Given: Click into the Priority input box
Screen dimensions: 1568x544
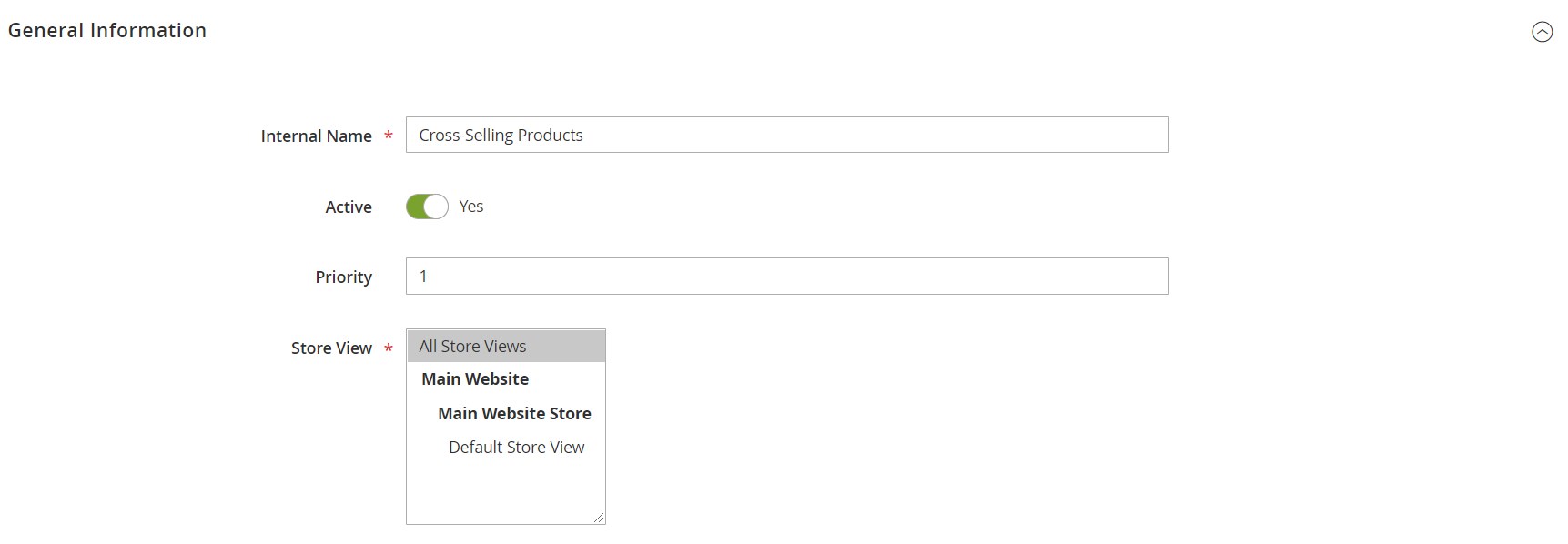Looking at the screenshot, I should coord(787,277).
